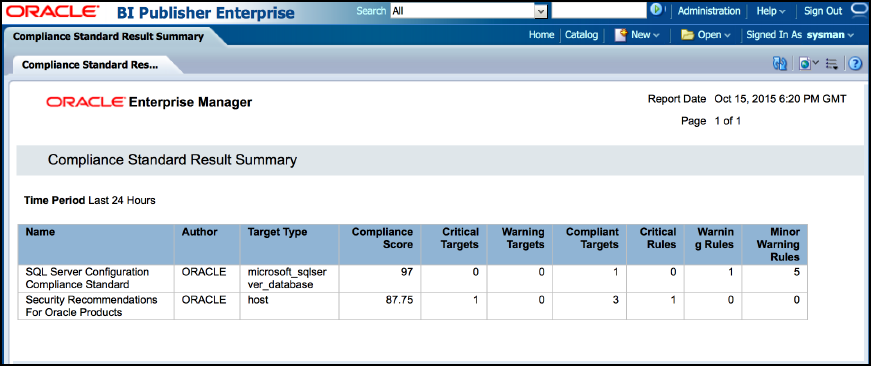Screen dimensions: 871x366
Task: Click the Target Type column header
Action: pos(289,244)
